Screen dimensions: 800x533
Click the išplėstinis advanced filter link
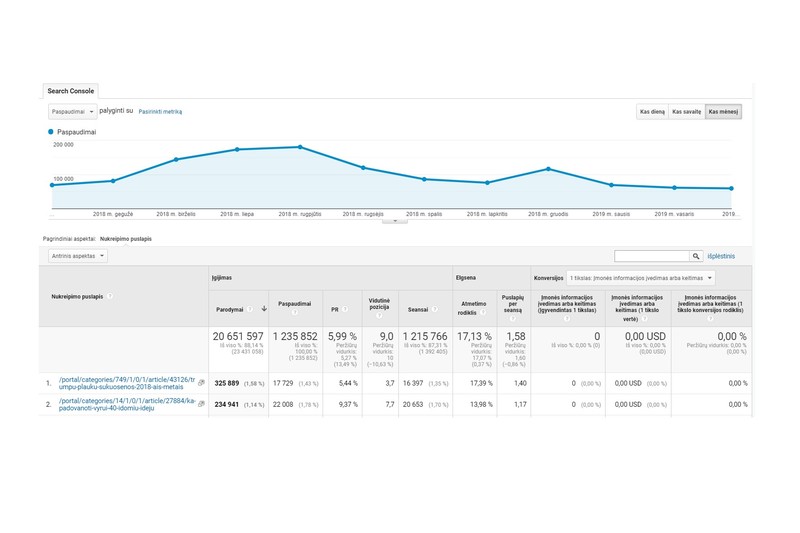tap(721, 256)
